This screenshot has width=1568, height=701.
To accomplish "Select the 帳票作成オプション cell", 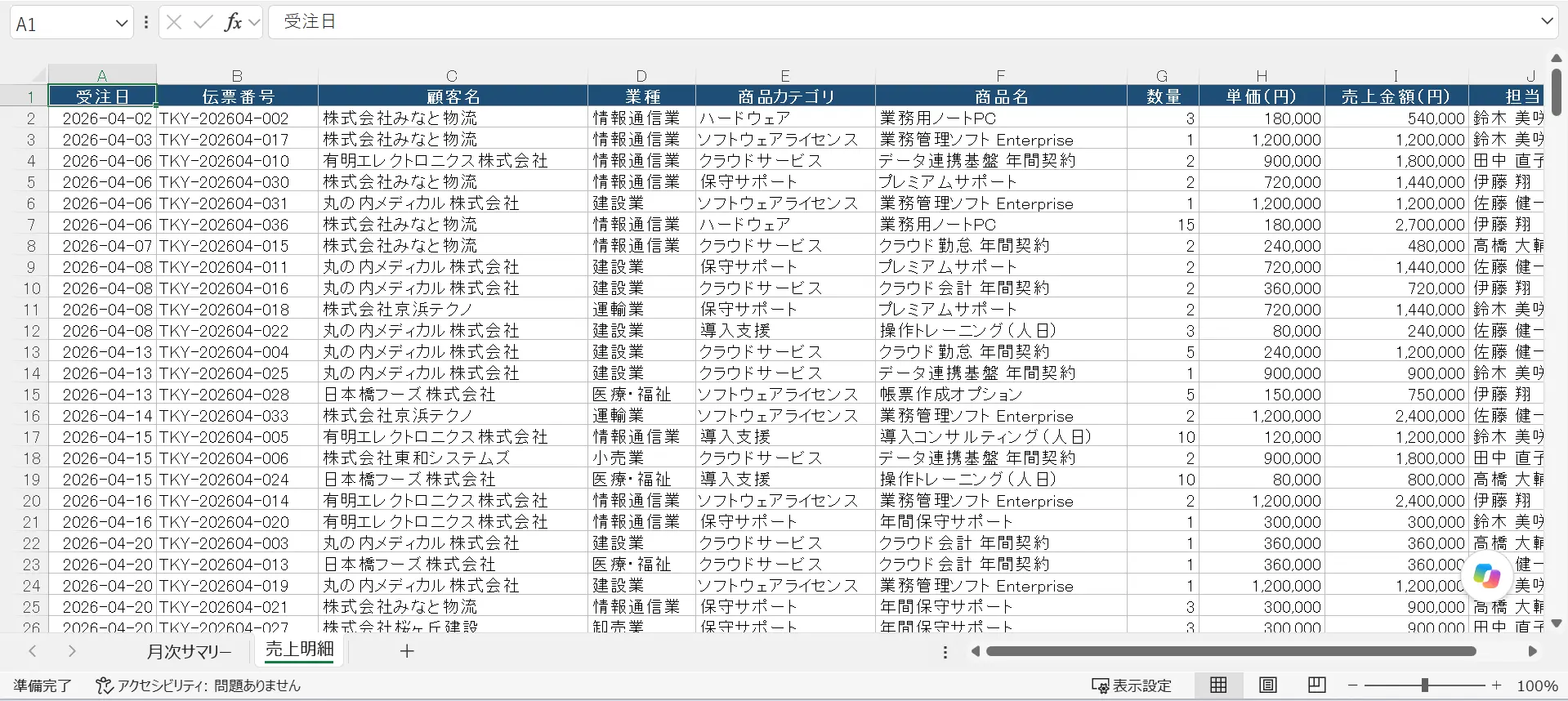I will click(x=1001, y=394).
